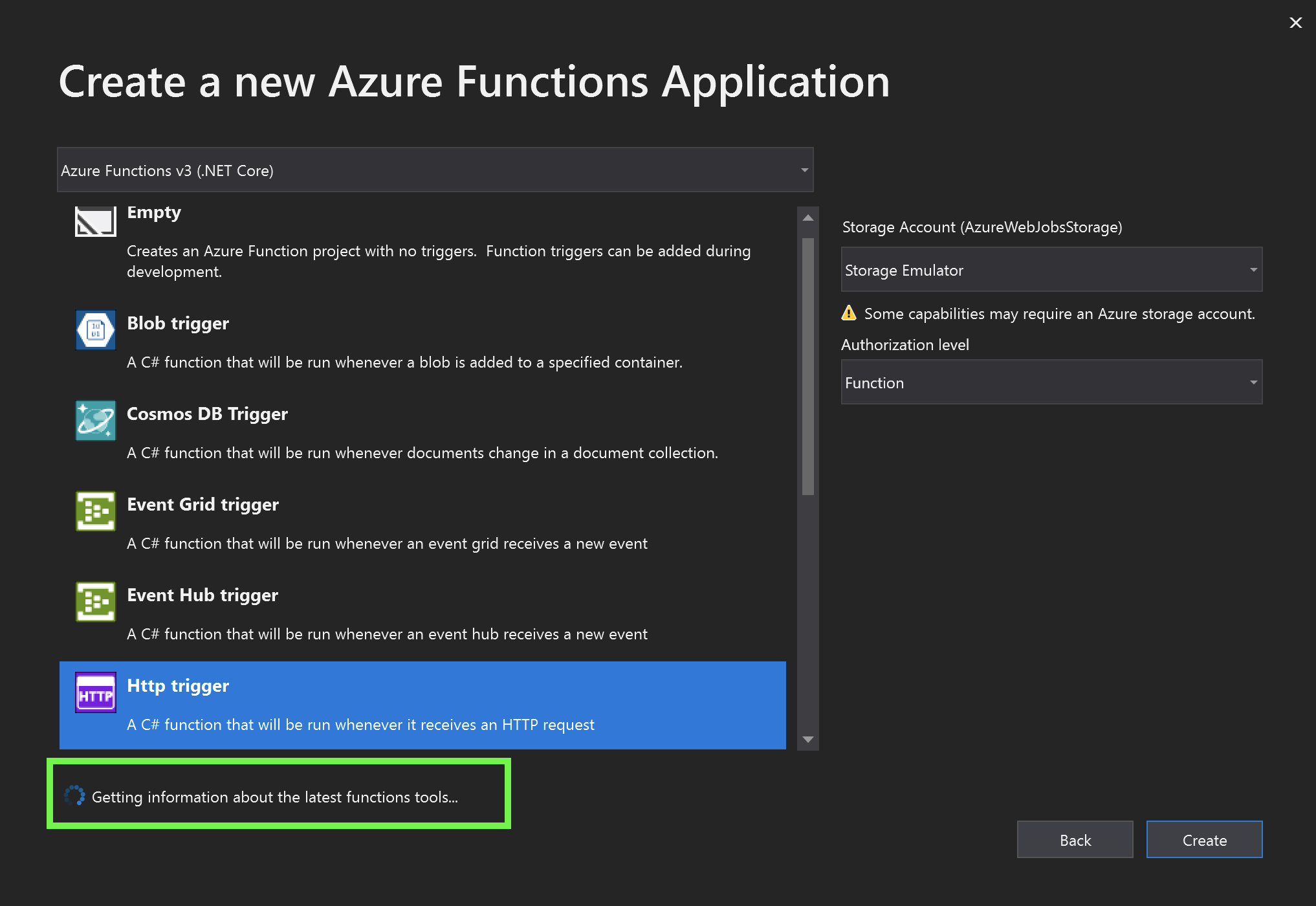Viewport: 1316px width, 906px height.
Task: Click the spinning progress indicator icon
Action: [75, 796]
